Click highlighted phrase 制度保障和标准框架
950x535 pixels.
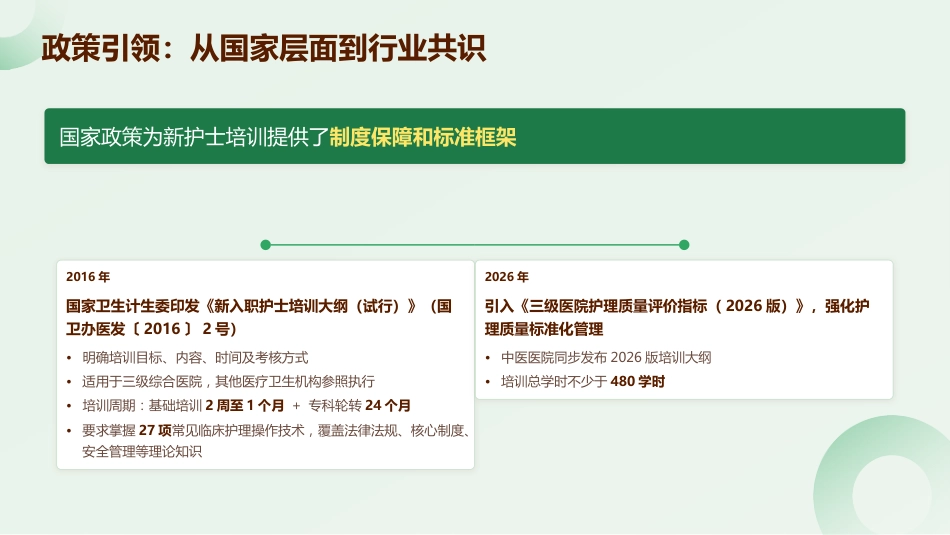click(422, 137)
